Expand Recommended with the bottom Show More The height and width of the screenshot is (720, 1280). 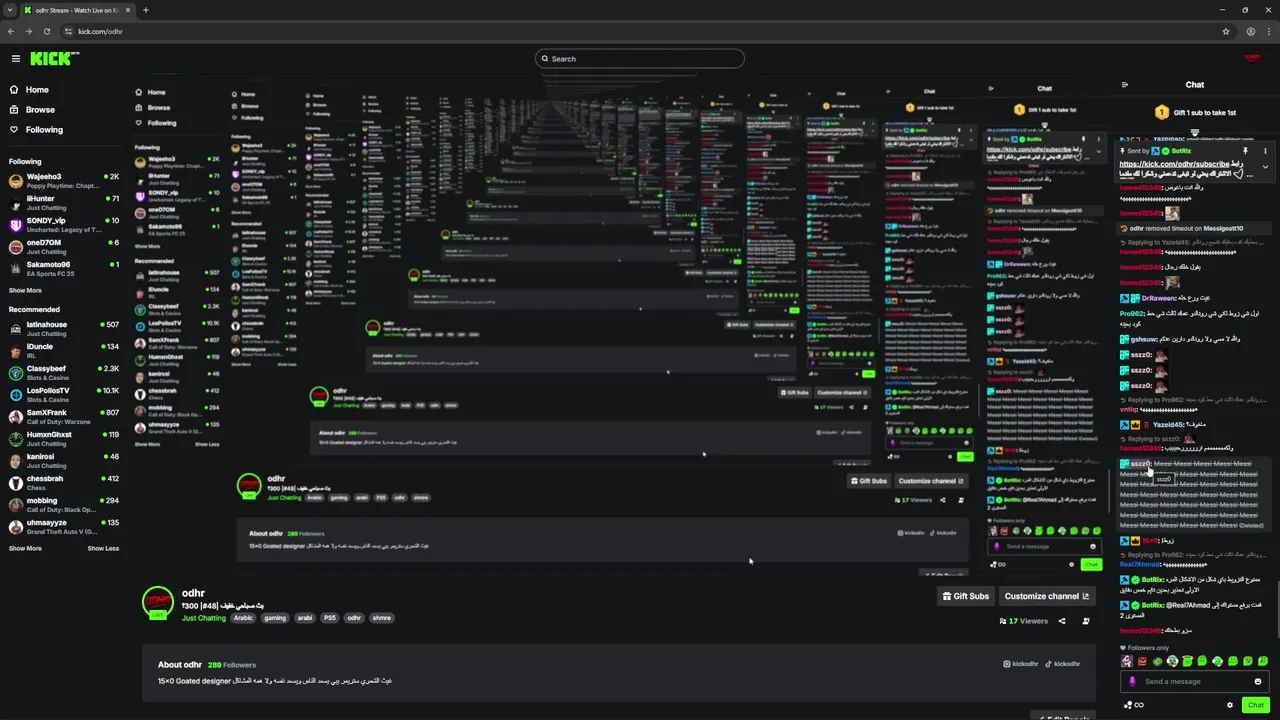click(x=25, y=549)
